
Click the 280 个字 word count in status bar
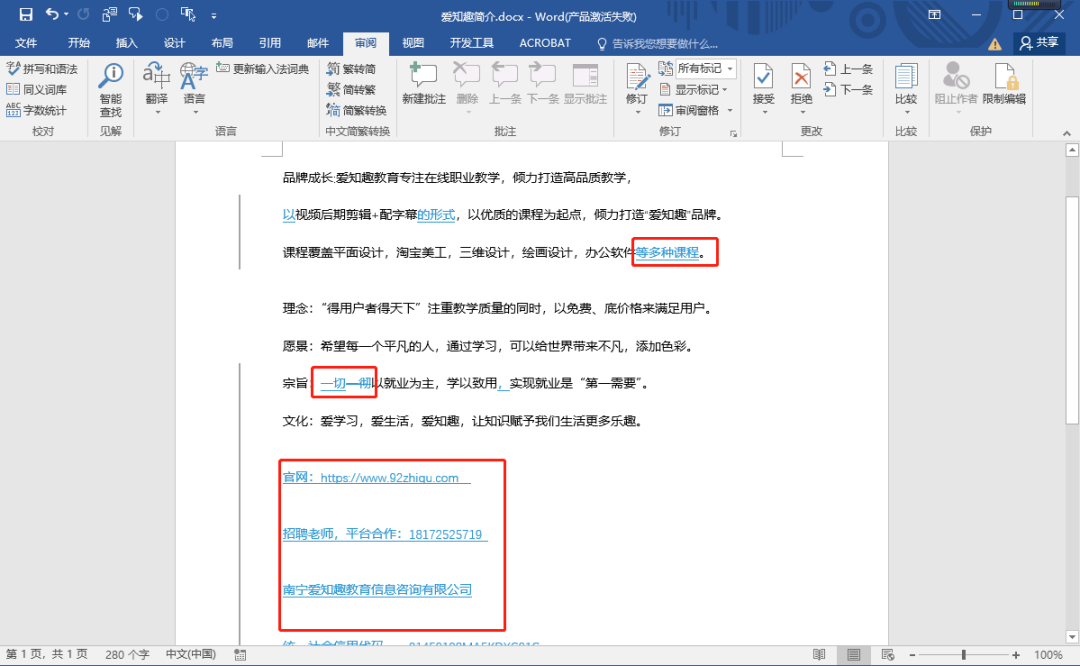pos(127,654)
